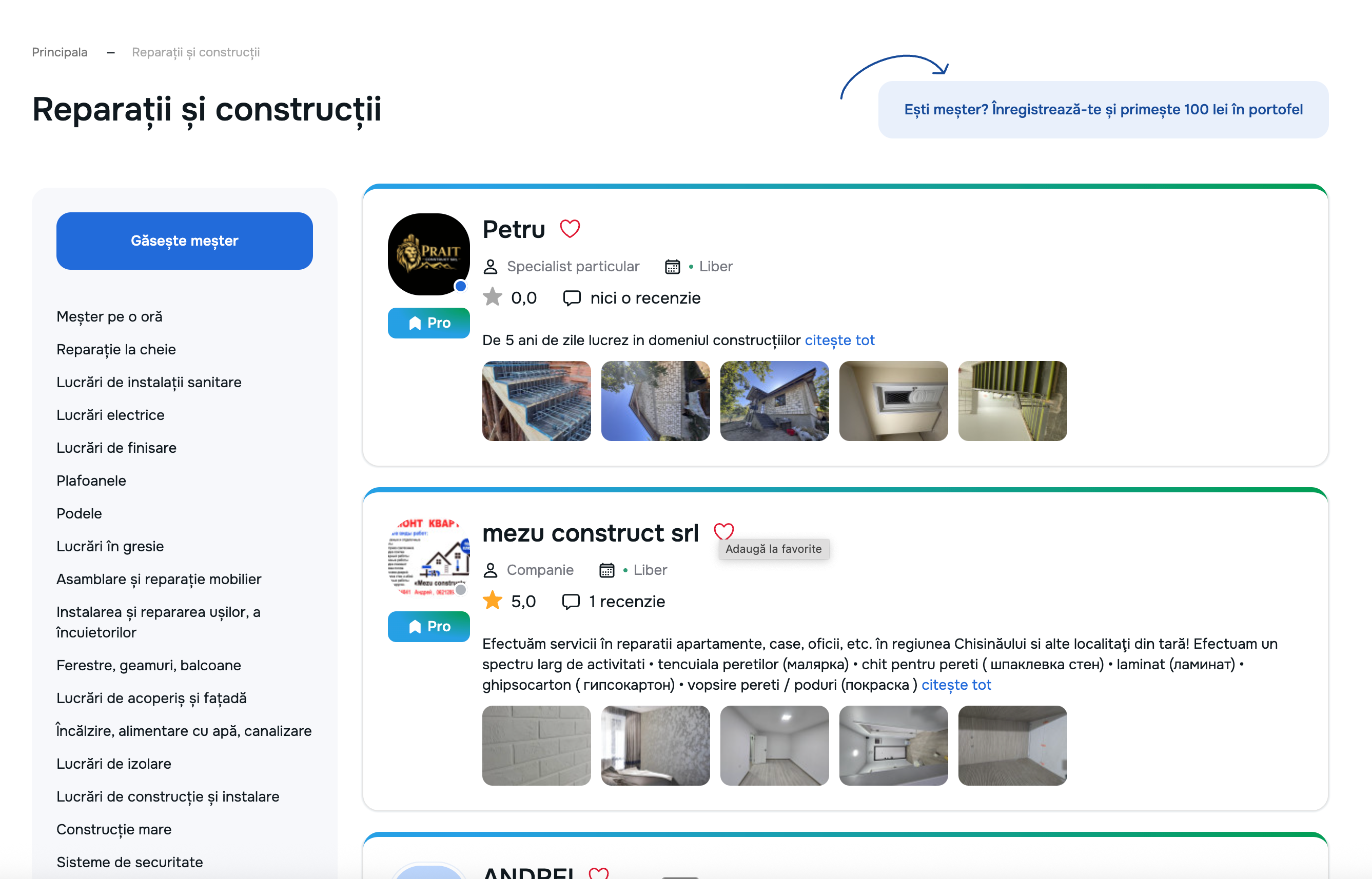Open mezu construct srl logo avatar
Screen dimensions: 1372x879
coord(429,557)
